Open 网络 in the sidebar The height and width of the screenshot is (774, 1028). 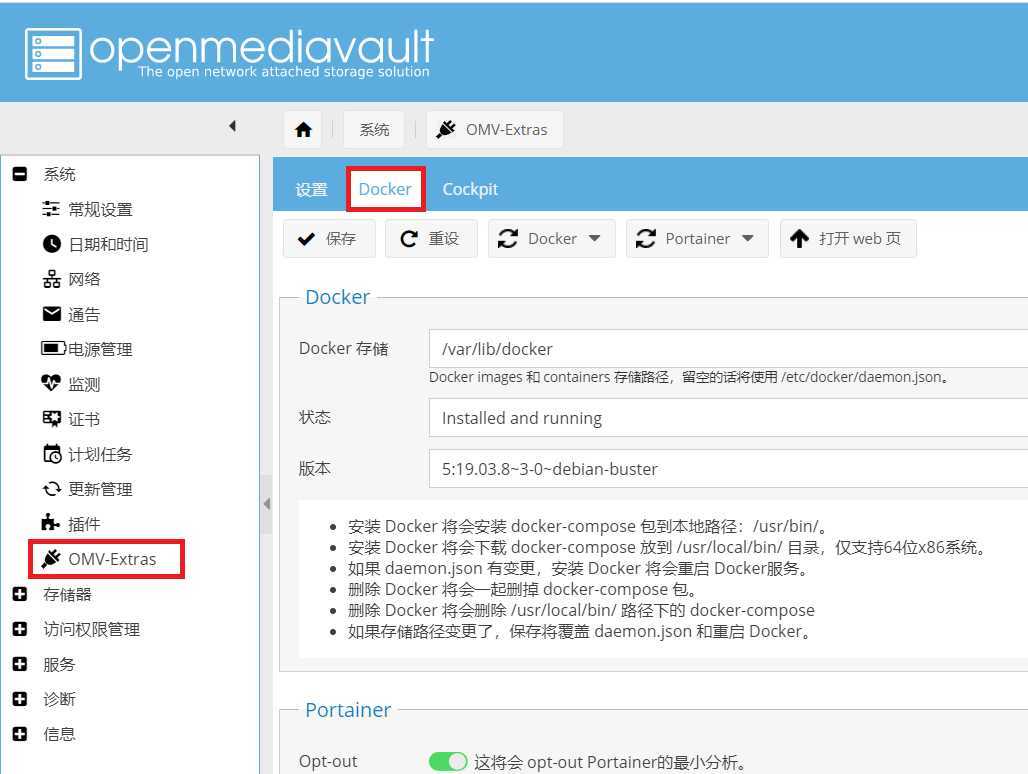84,280
